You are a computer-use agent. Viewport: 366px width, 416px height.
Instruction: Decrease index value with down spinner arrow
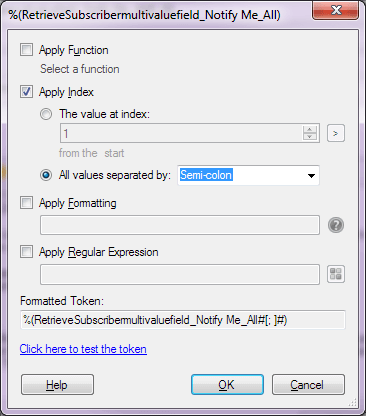coord(310,137)
